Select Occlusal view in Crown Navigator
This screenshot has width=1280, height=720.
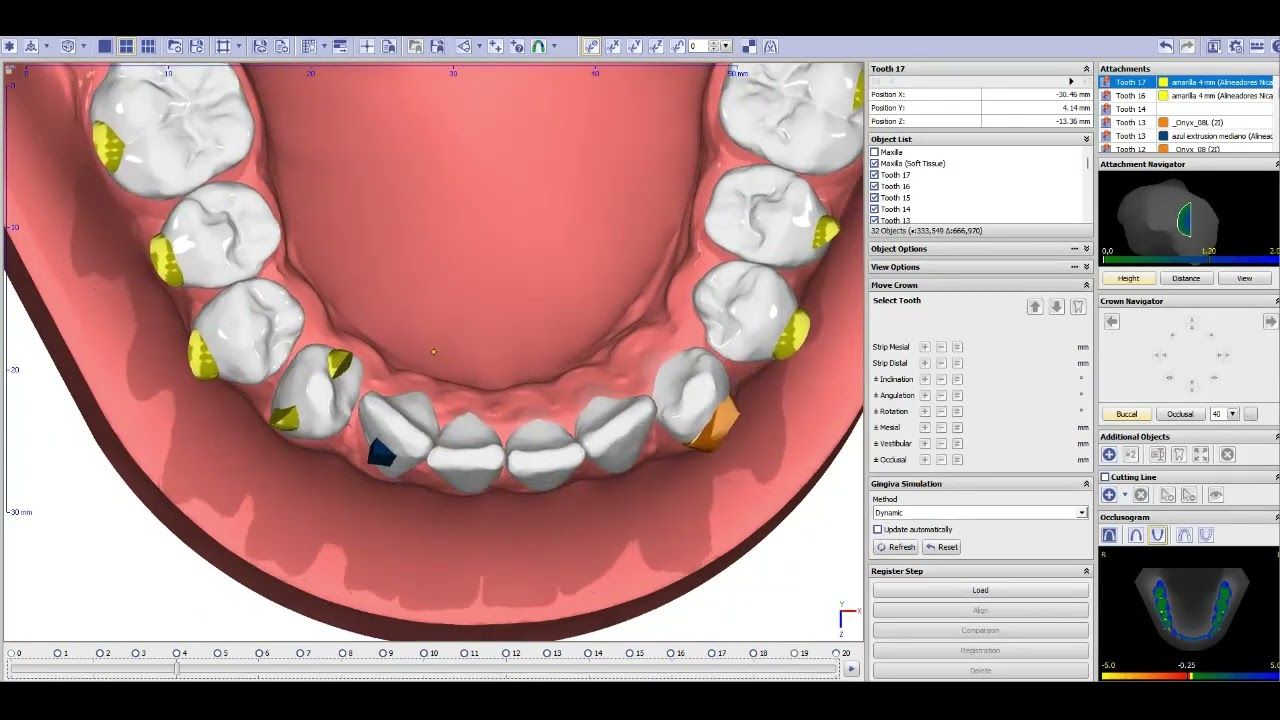[x=1180, y=414]
